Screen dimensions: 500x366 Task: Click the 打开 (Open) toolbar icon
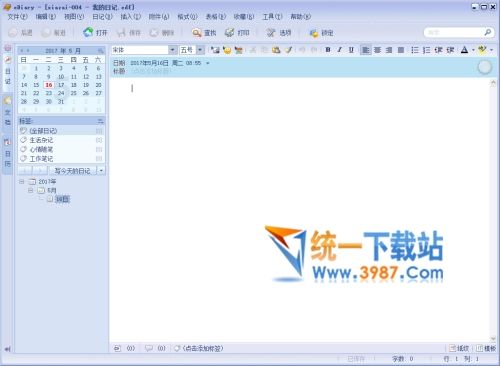88,32
